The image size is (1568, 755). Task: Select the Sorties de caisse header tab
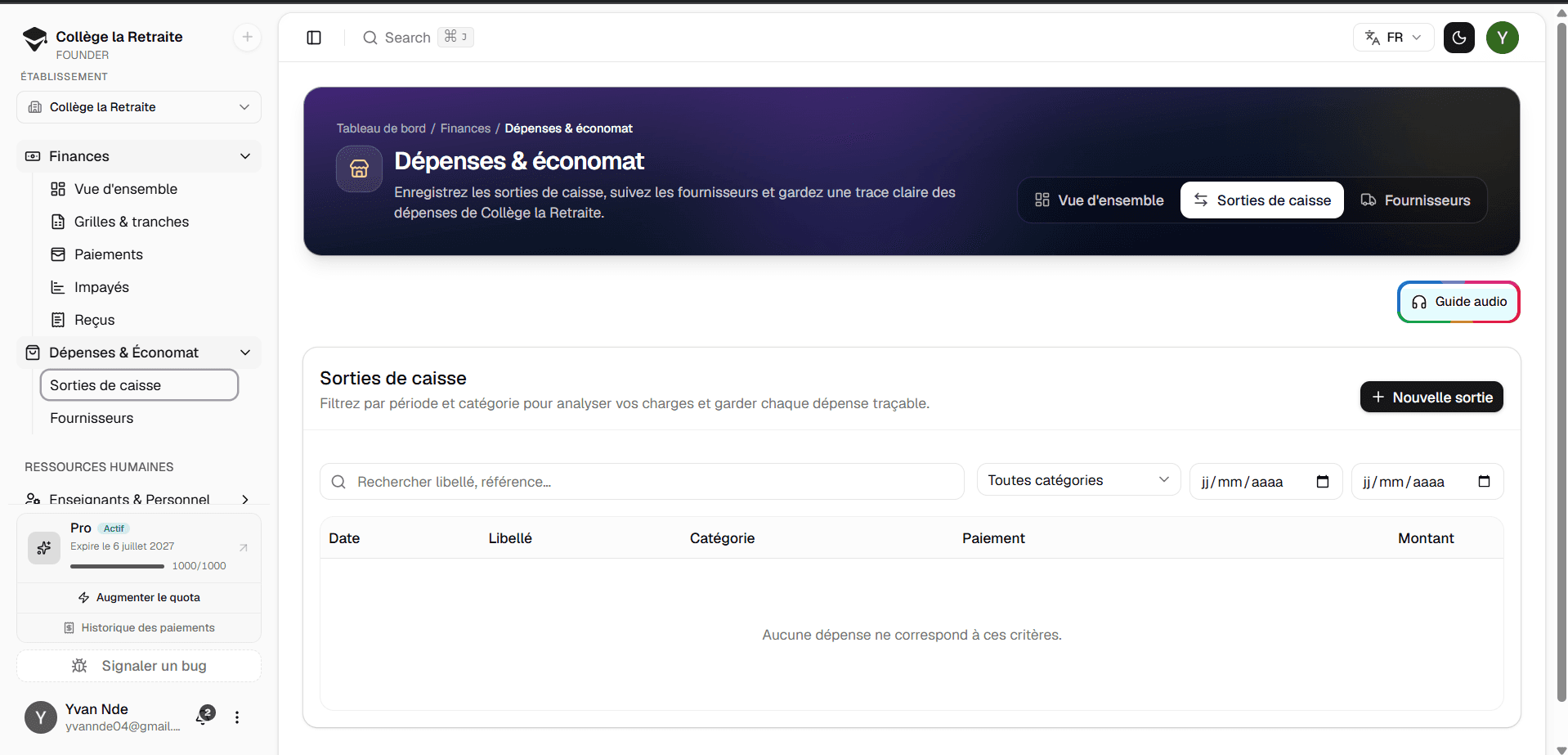click(x=1261, y=200)
